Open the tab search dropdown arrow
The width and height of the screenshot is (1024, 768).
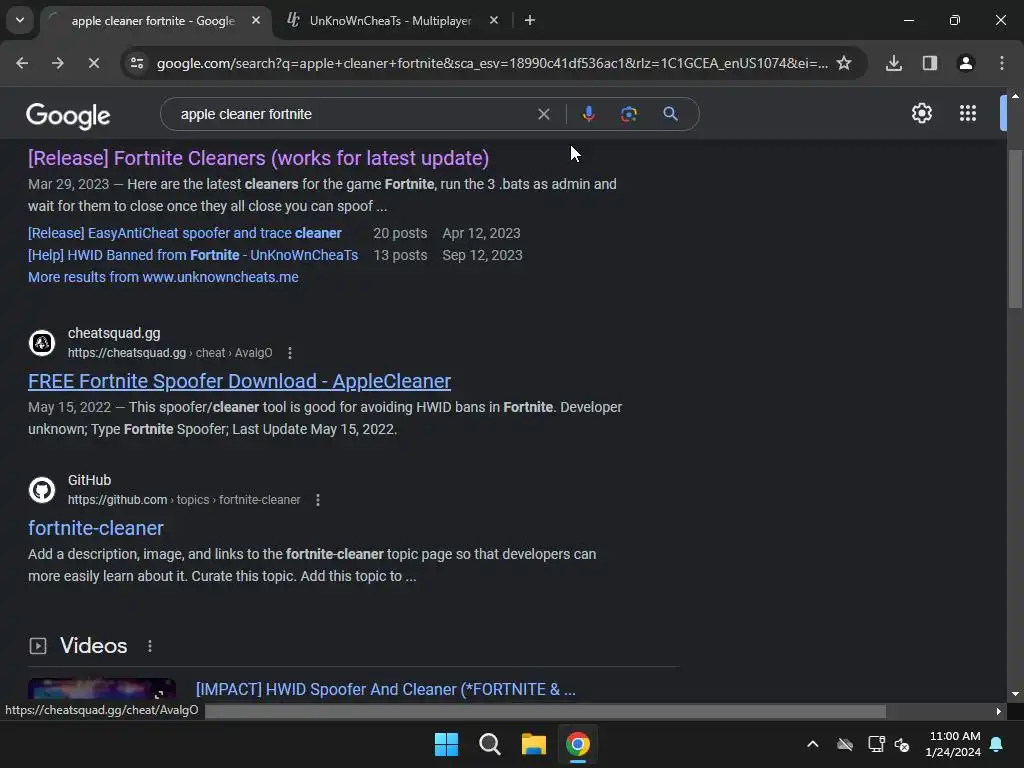pyautogui.click(x=20, y=20)
